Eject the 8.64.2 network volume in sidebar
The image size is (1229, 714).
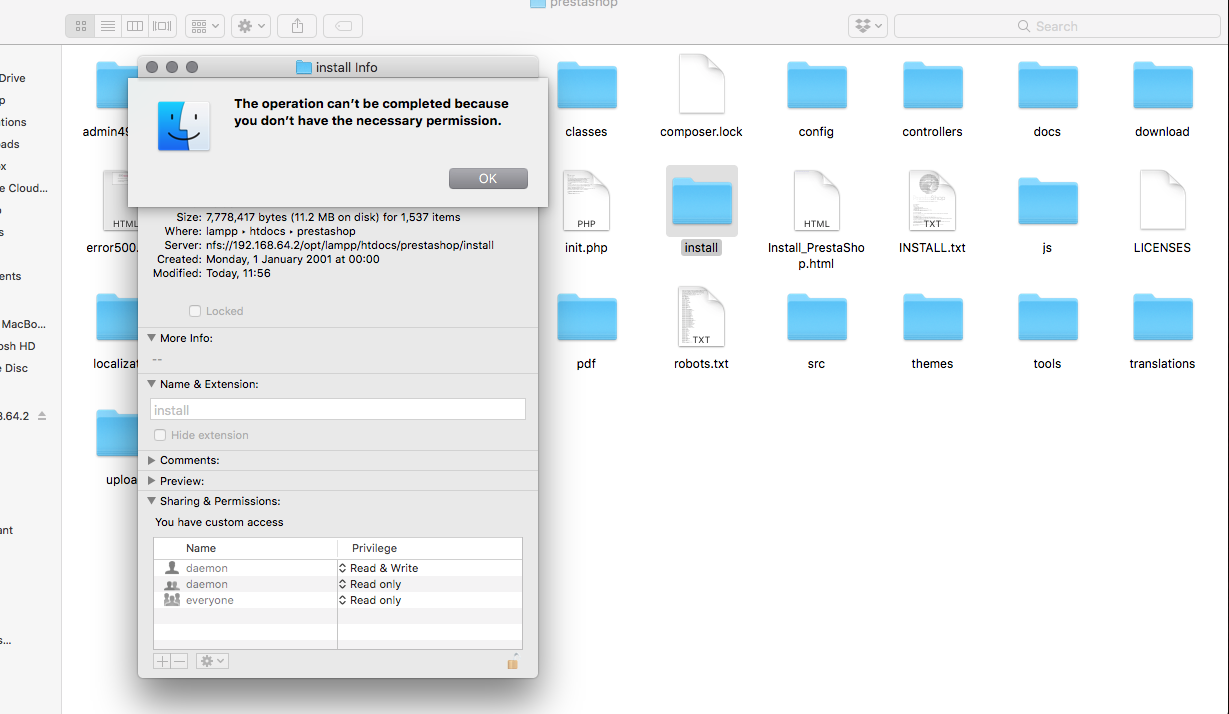pyautogui.click(x=42, y=416)
